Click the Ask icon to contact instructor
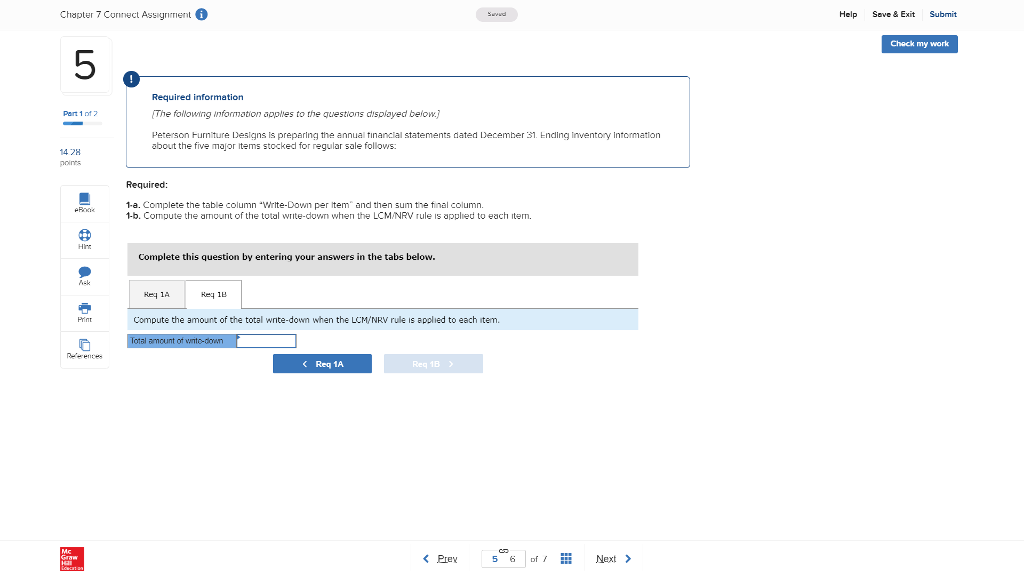This screenshot has width=1024, height=576. pyautogui.click(x=84, y=275)
